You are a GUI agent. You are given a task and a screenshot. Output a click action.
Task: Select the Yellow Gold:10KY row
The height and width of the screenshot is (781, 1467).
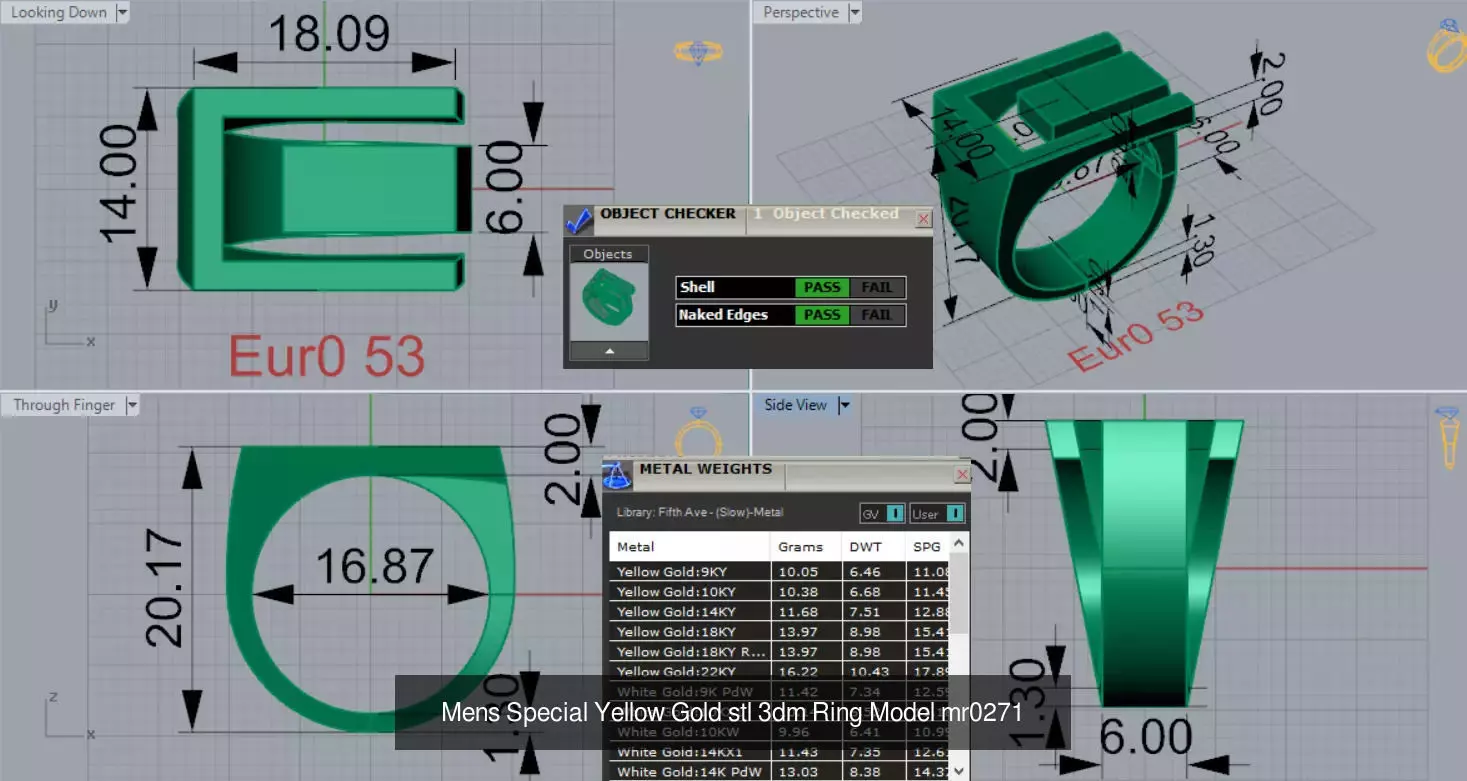click(779, 592)
